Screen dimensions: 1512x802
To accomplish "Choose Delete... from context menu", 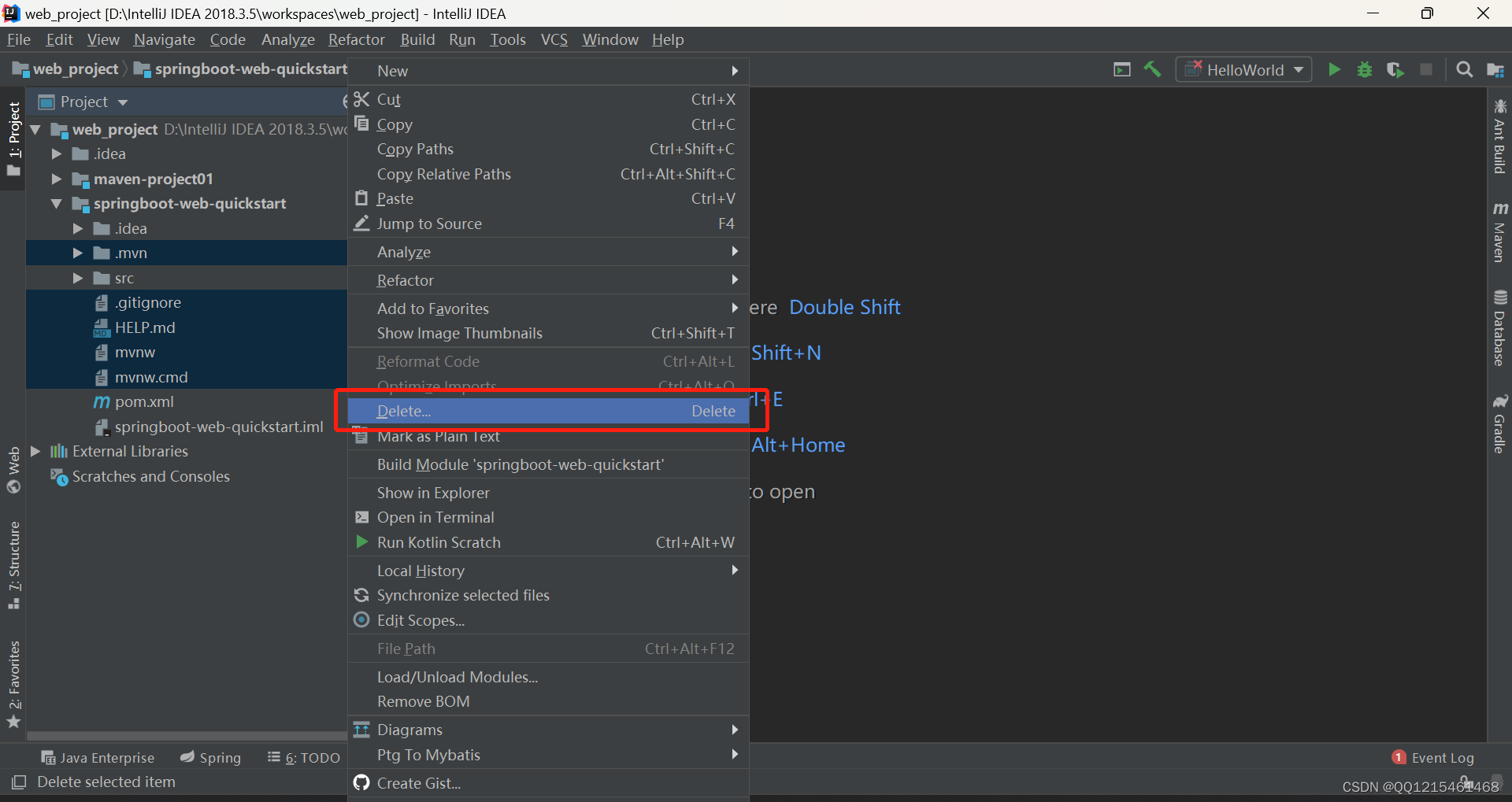I will pyautogui.click(x=548, y=411).
